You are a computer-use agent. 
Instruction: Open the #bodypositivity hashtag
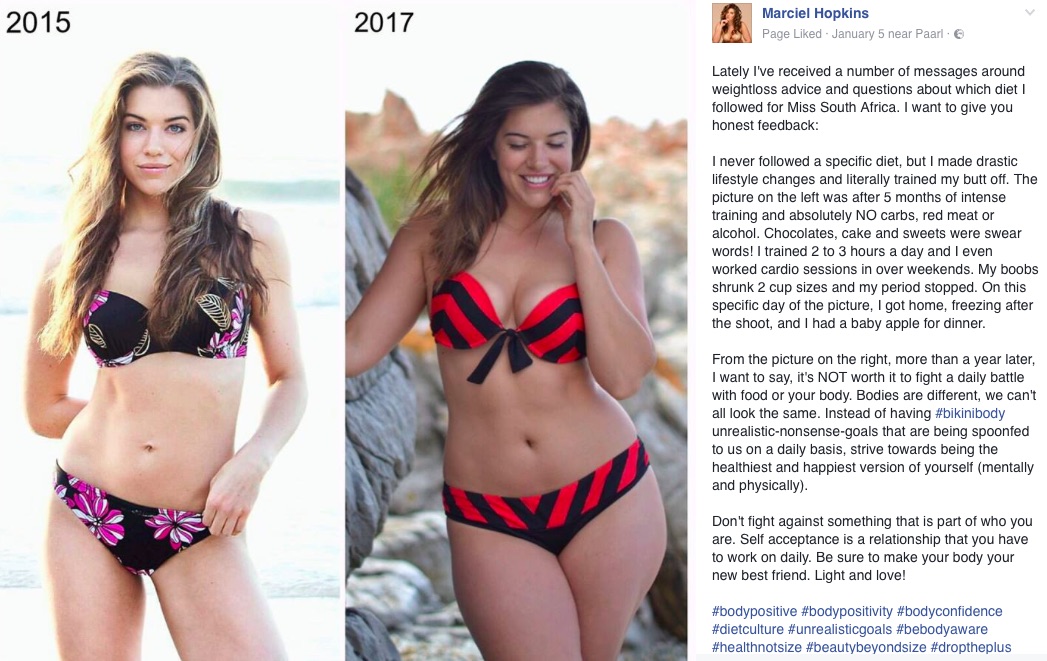(x=847, y=612)
